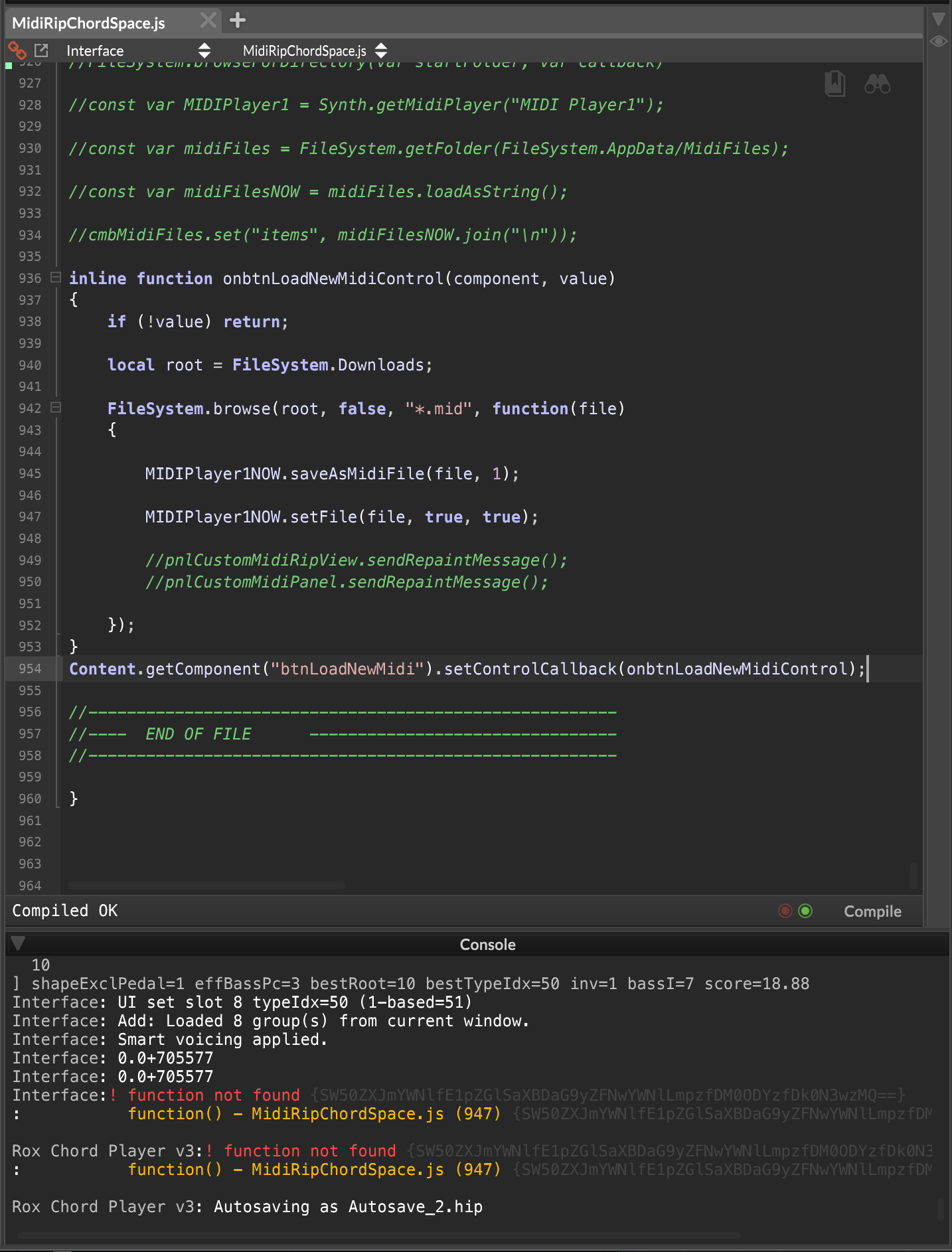The width and height of the screenshot is (952, 1252).
Task: Click the commented pnlCustomMidiPanel.sendRepaintMessage line
Action: 347,582
